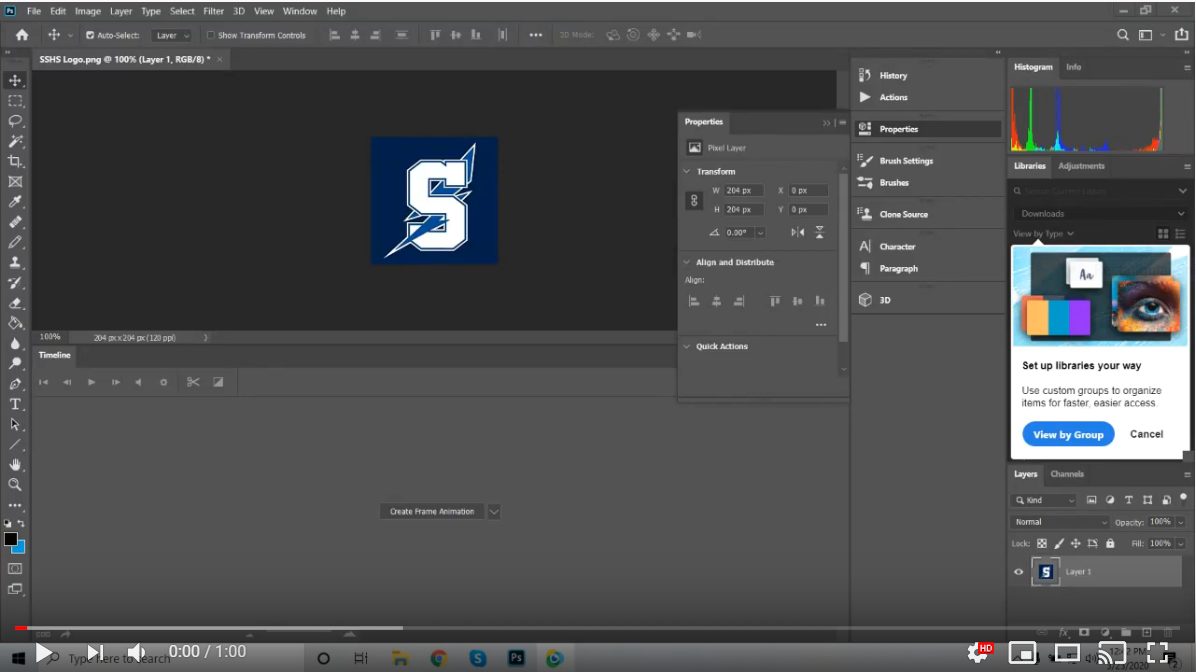This screenshot has height=672, width=1196.
Task: Open the Window menu
Action: point(300,11)
